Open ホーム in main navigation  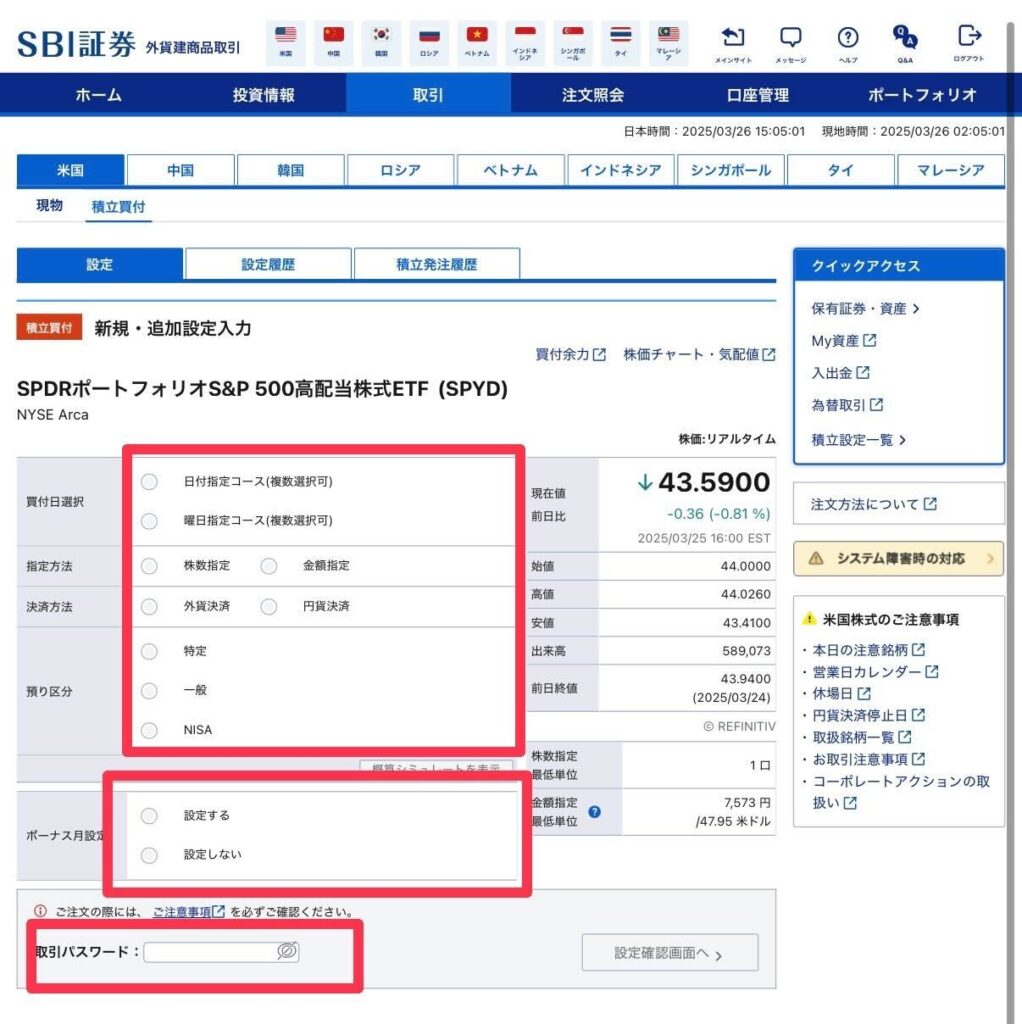point(99,95)
